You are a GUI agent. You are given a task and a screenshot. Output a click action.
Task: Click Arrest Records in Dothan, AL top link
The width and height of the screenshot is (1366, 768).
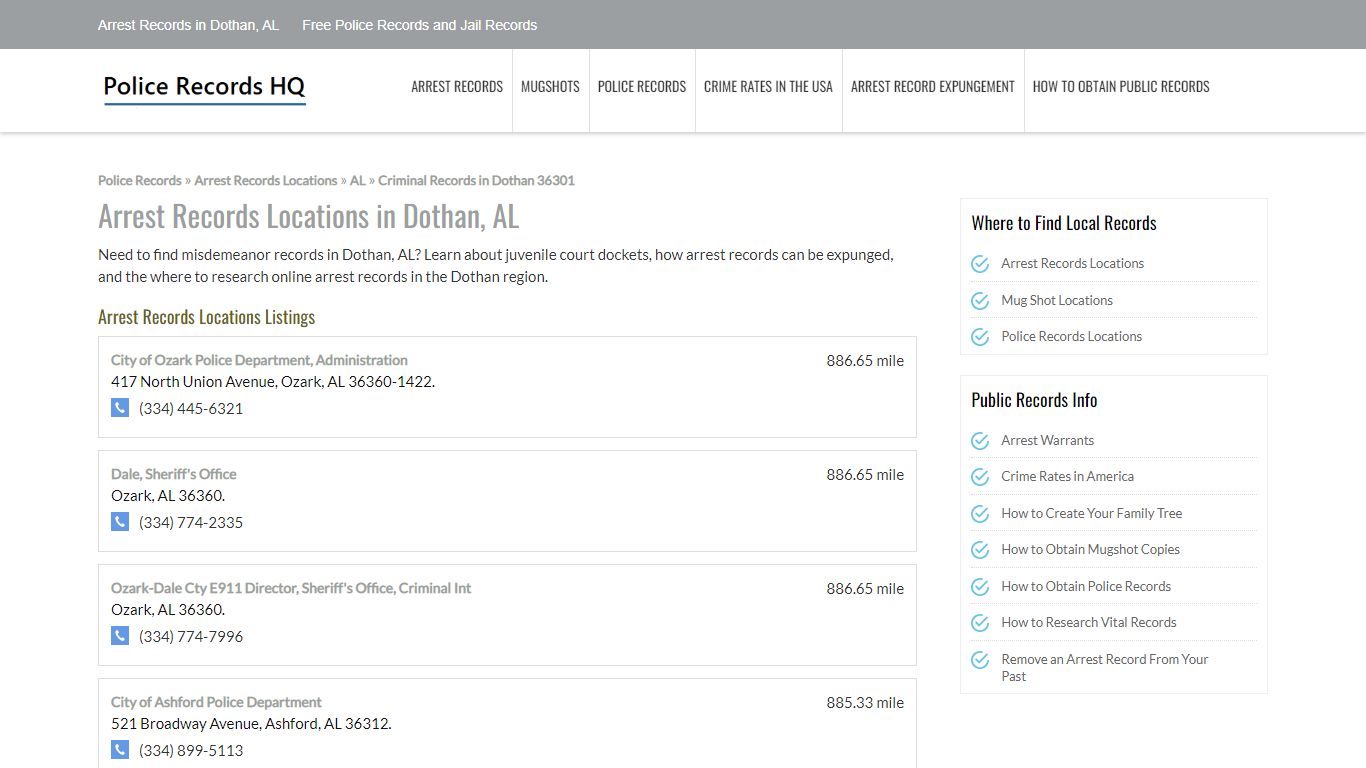[x=188, y=25]
